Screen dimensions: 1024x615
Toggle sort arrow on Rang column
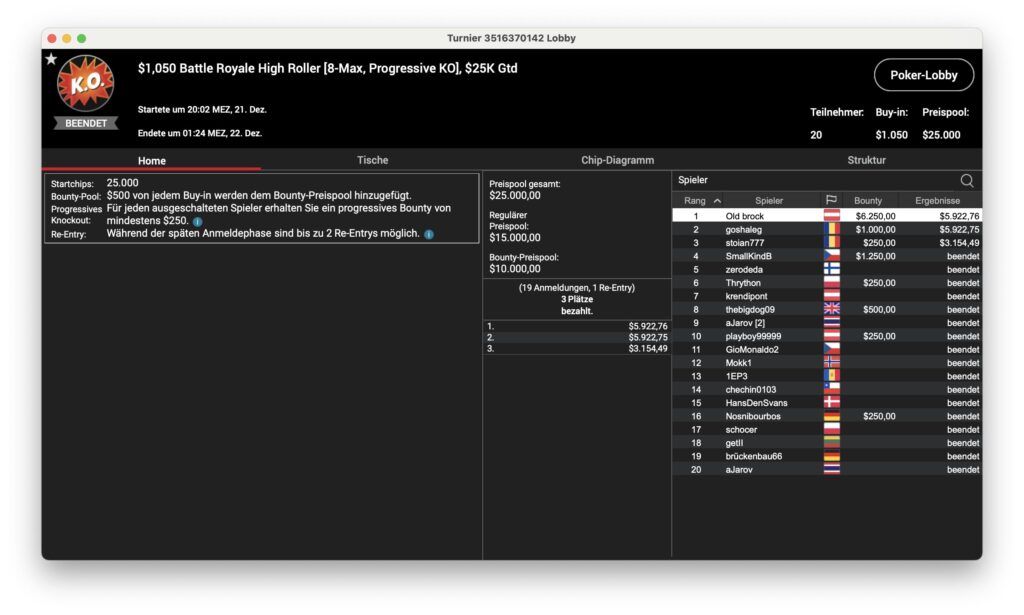click(717, 201)
